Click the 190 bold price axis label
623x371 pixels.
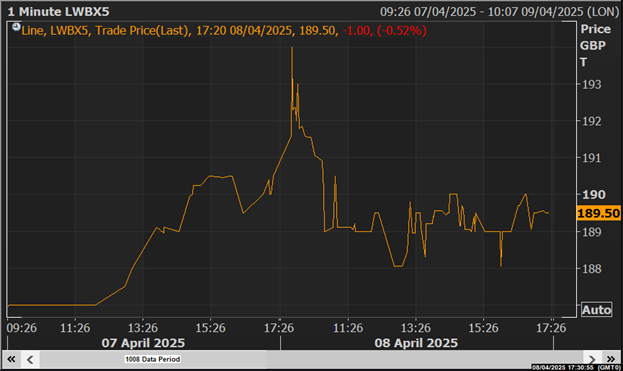[x=594, y=195]
